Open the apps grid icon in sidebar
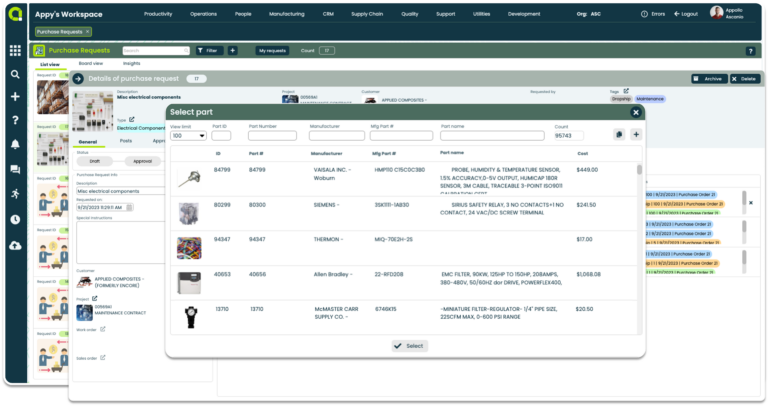Screen dimensions: 768x406 [15, 50]
